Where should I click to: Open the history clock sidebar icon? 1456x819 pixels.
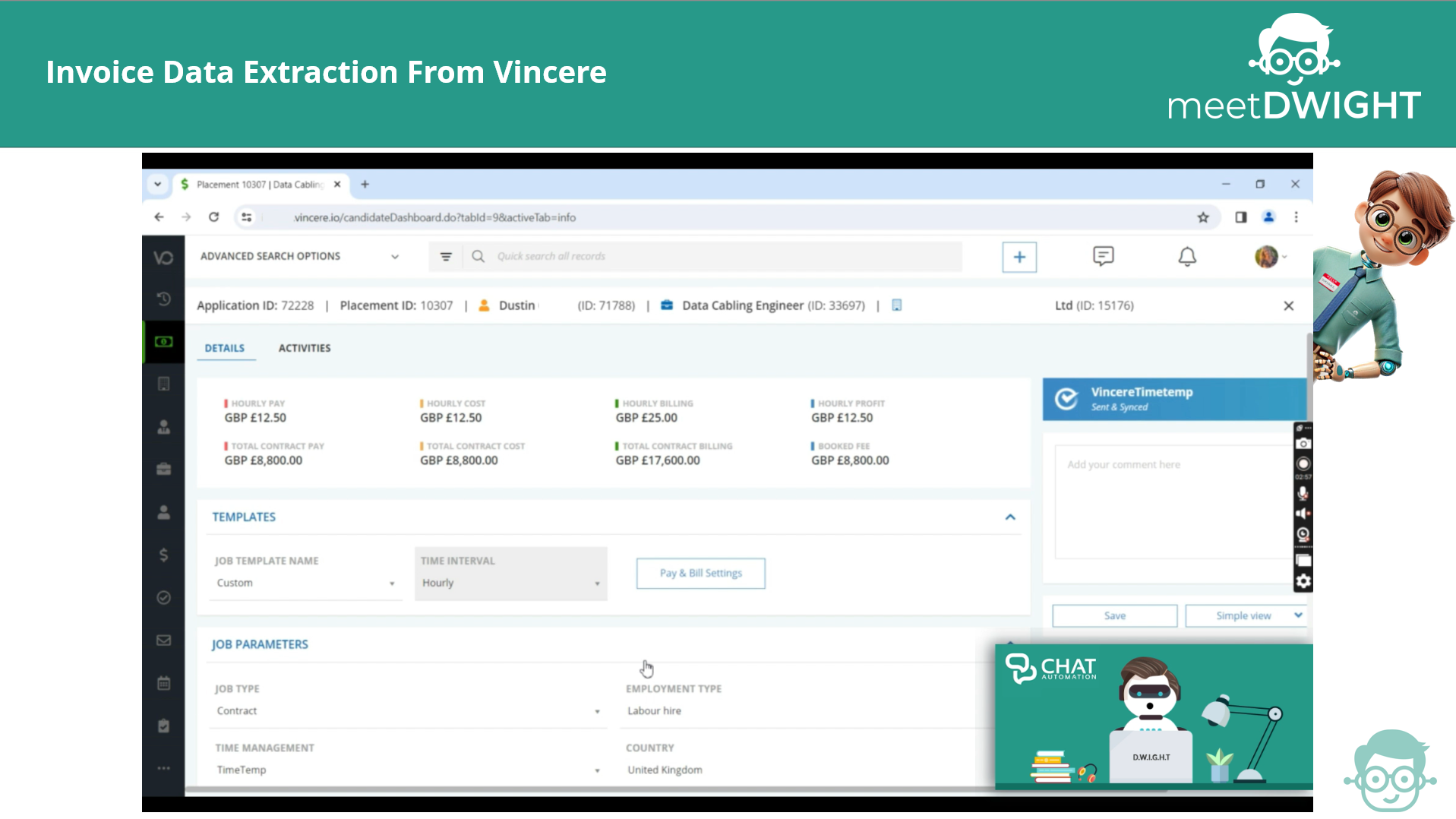[163, 299]
